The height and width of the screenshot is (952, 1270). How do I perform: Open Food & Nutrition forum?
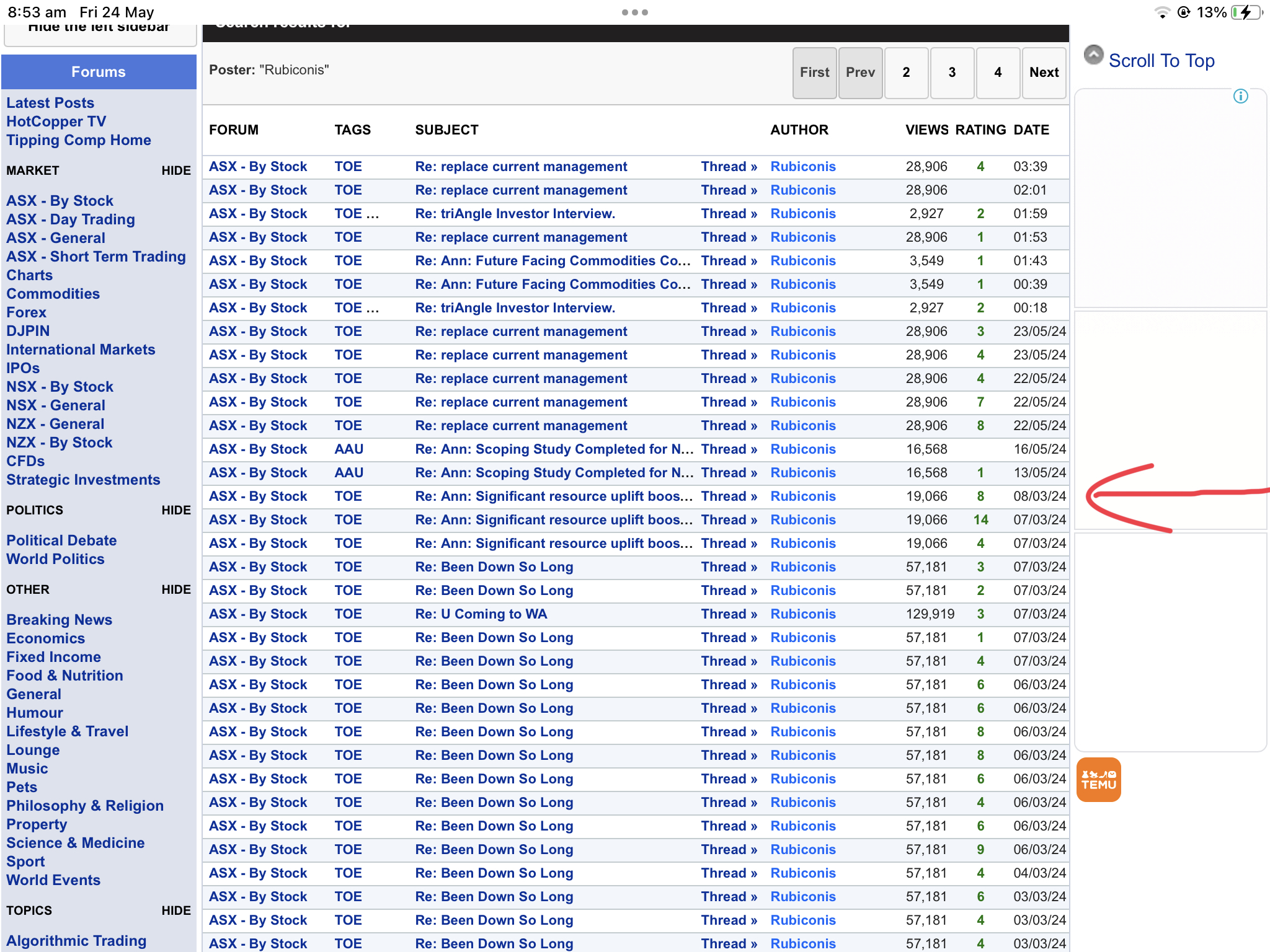click(x=64, y=676)
